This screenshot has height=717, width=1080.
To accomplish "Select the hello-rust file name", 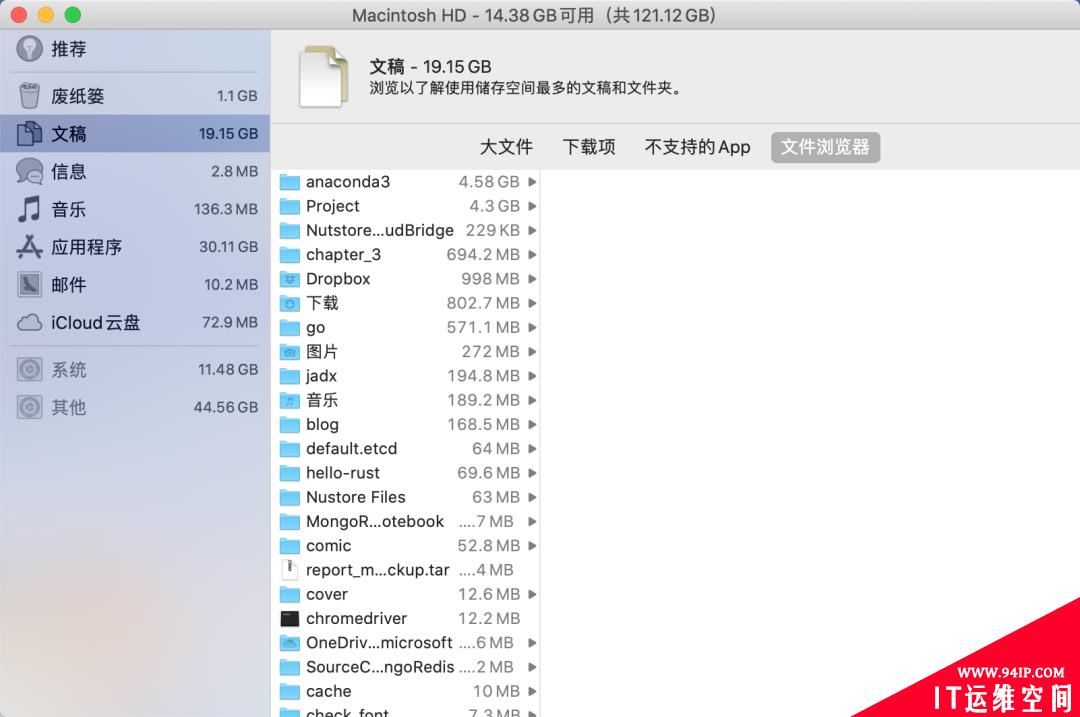I will coord(343,473).
